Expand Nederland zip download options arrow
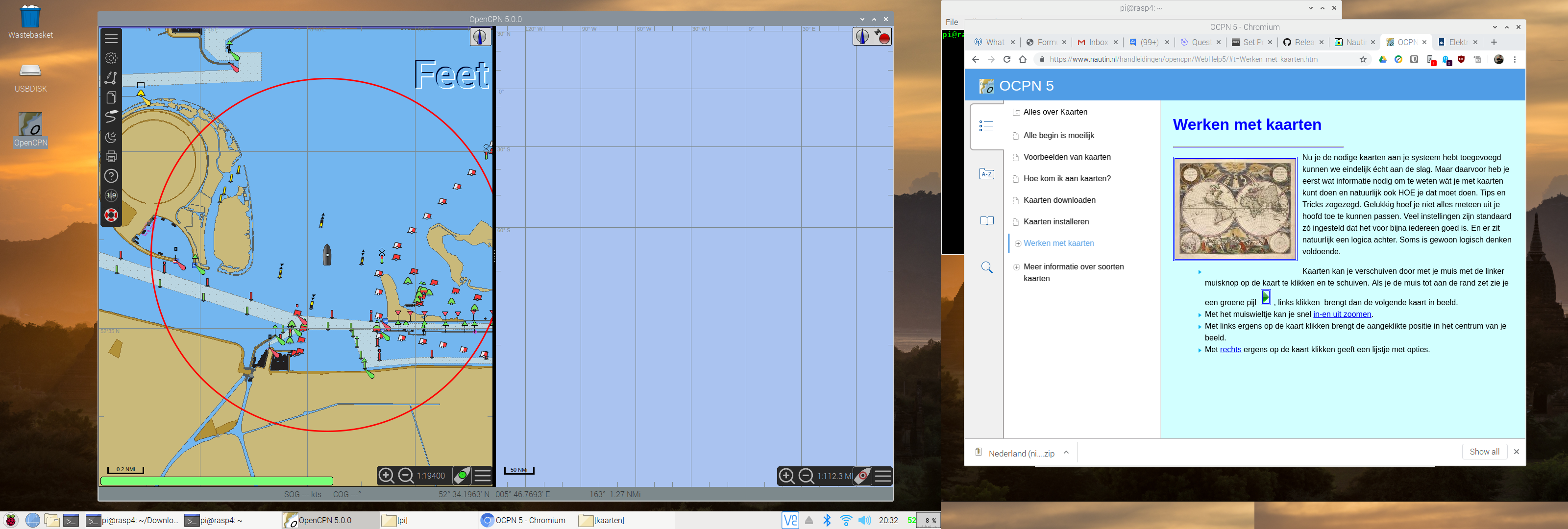This screenshot has width=1568, height=529. coord(1066,452)
